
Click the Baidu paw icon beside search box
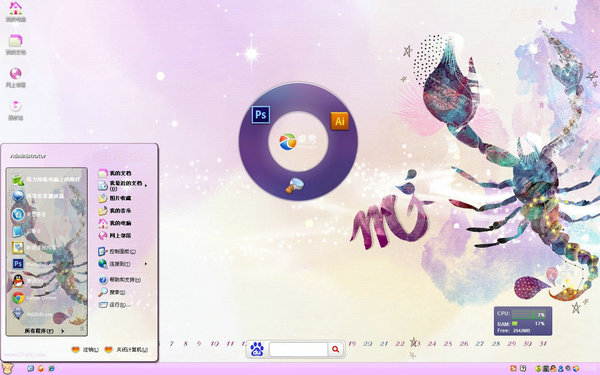click(x=257, y=349)
